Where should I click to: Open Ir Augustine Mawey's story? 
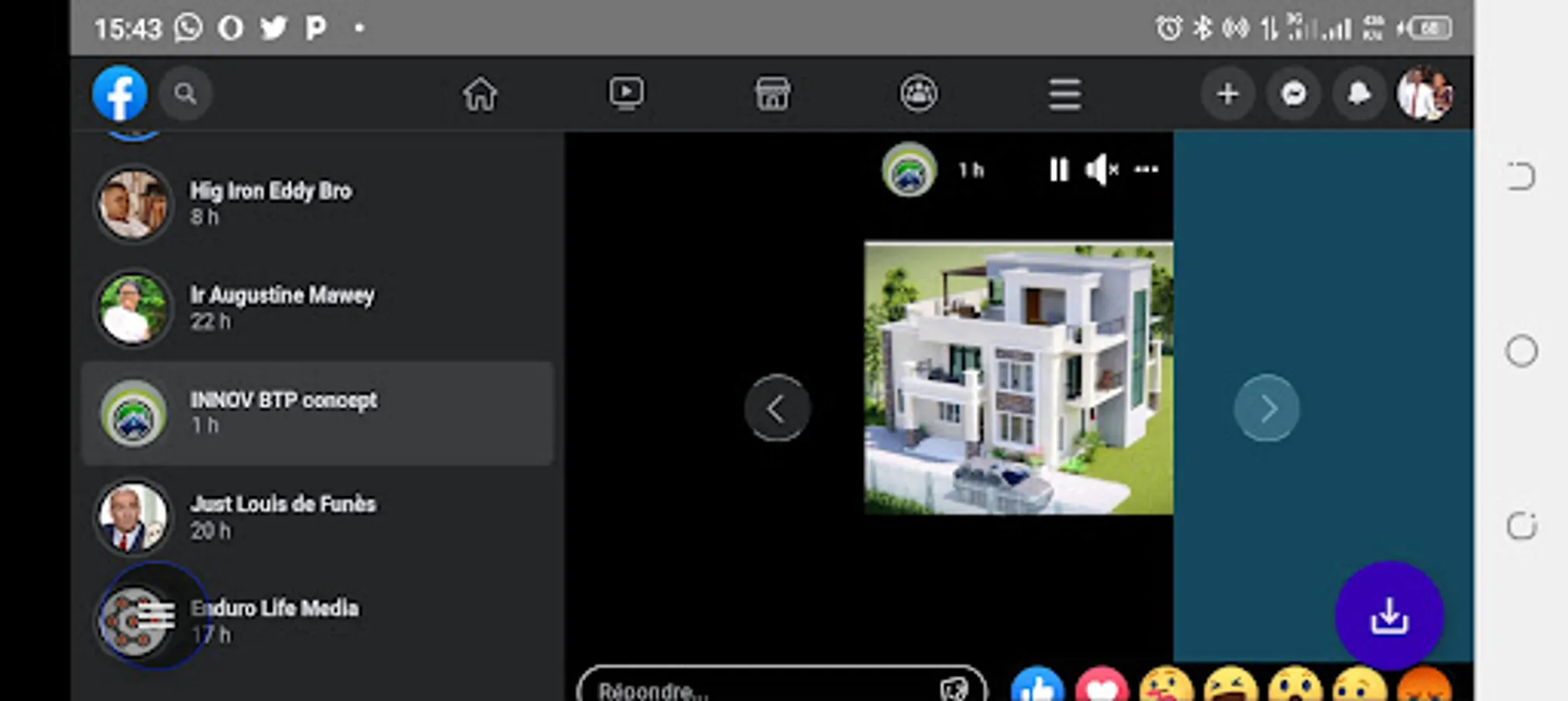coord(318,308)
